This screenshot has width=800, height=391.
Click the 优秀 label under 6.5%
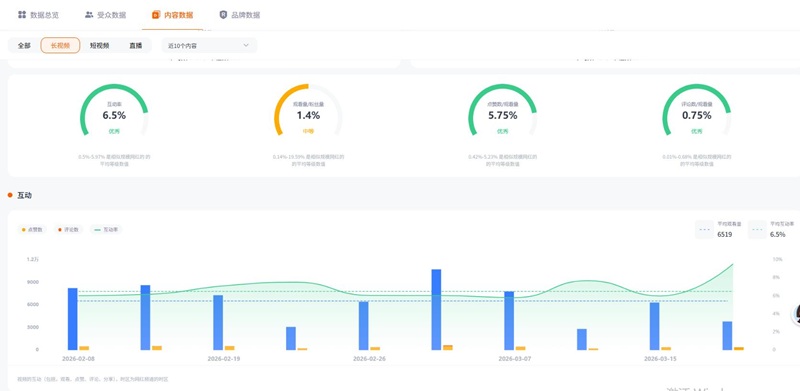pos(114,131)
